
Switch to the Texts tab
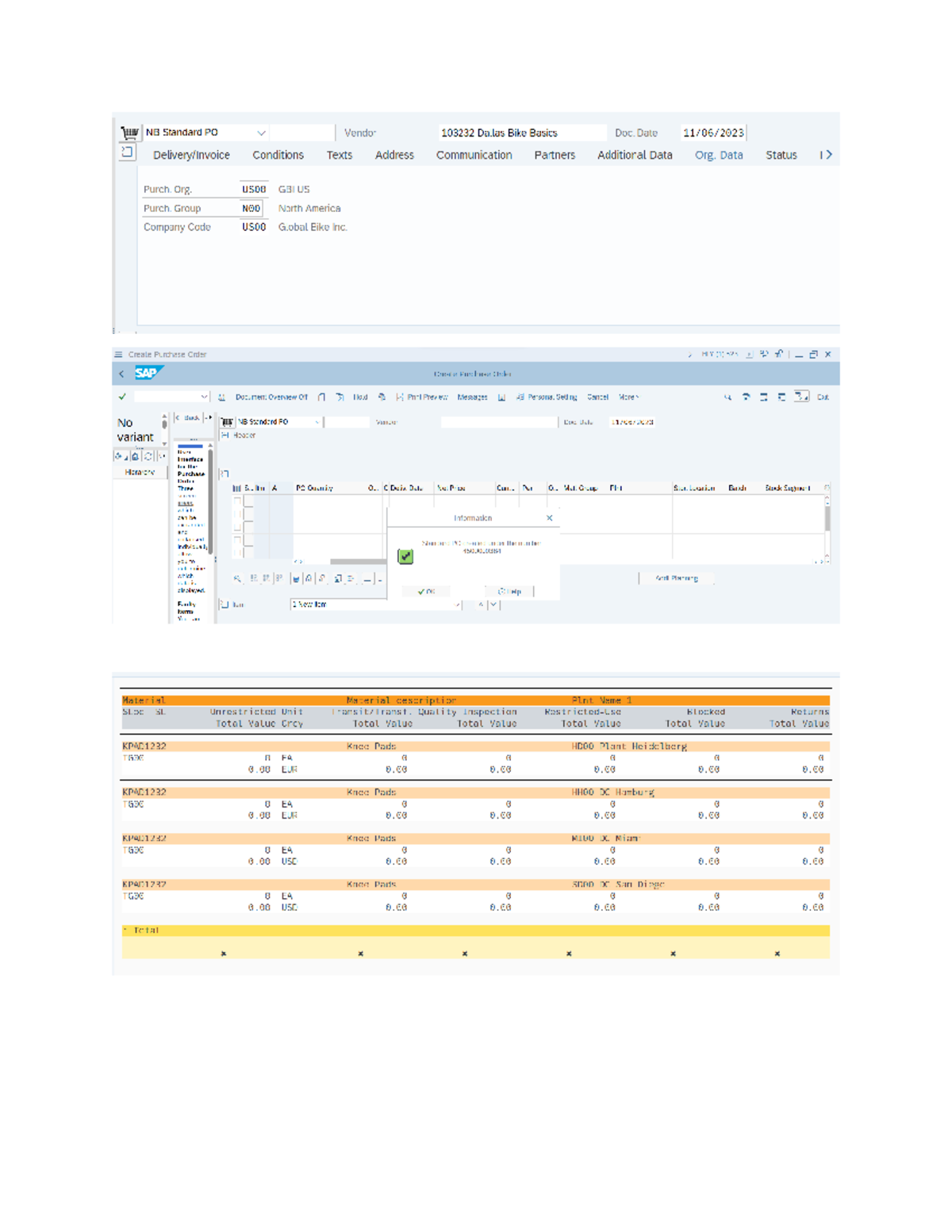point(340,155)
